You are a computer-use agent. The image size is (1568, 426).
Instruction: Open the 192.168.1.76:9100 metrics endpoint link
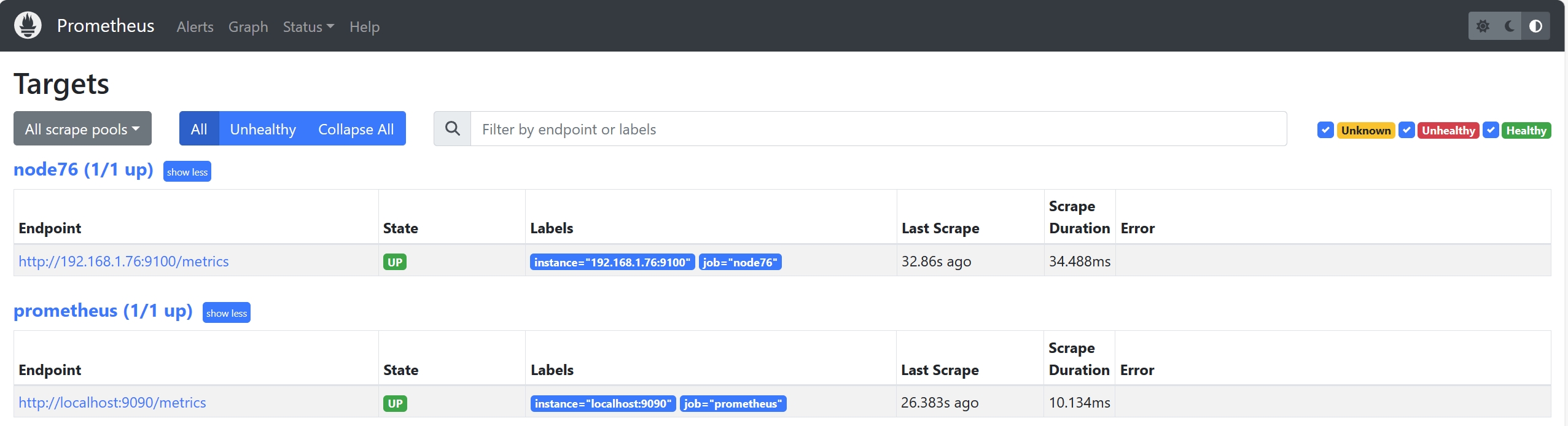point(123,261)
